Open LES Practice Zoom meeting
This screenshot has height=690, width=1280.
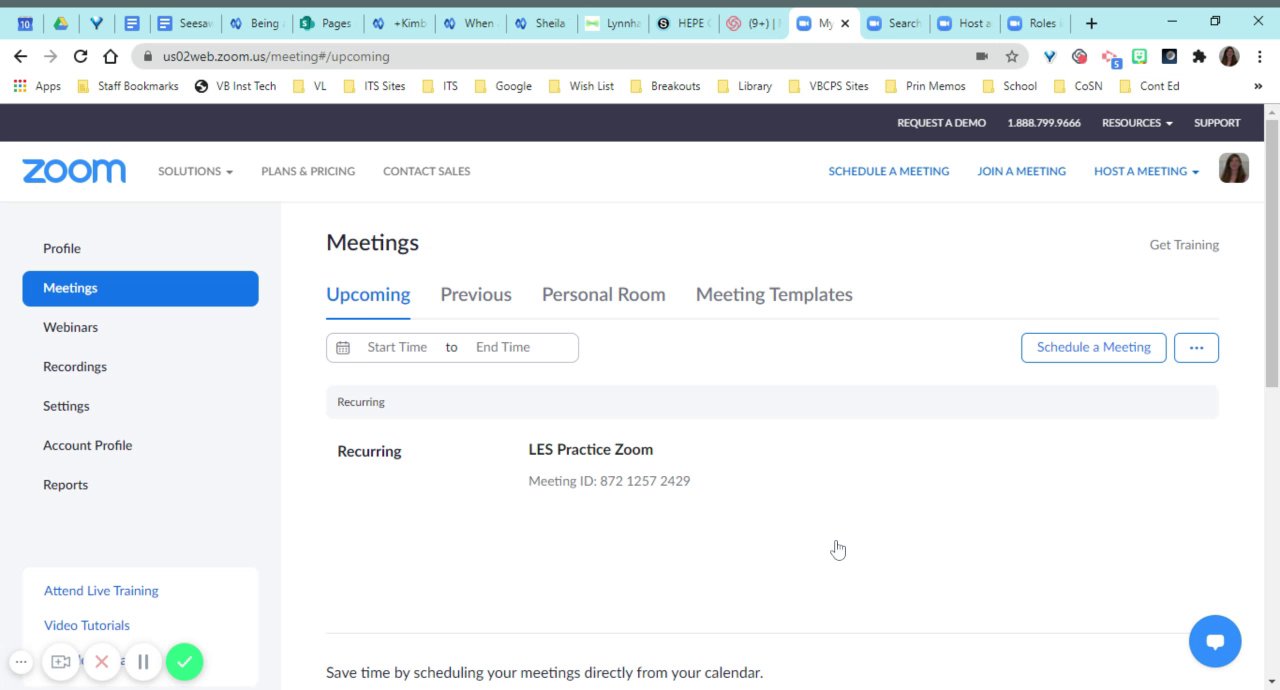(x=590, y=450)
